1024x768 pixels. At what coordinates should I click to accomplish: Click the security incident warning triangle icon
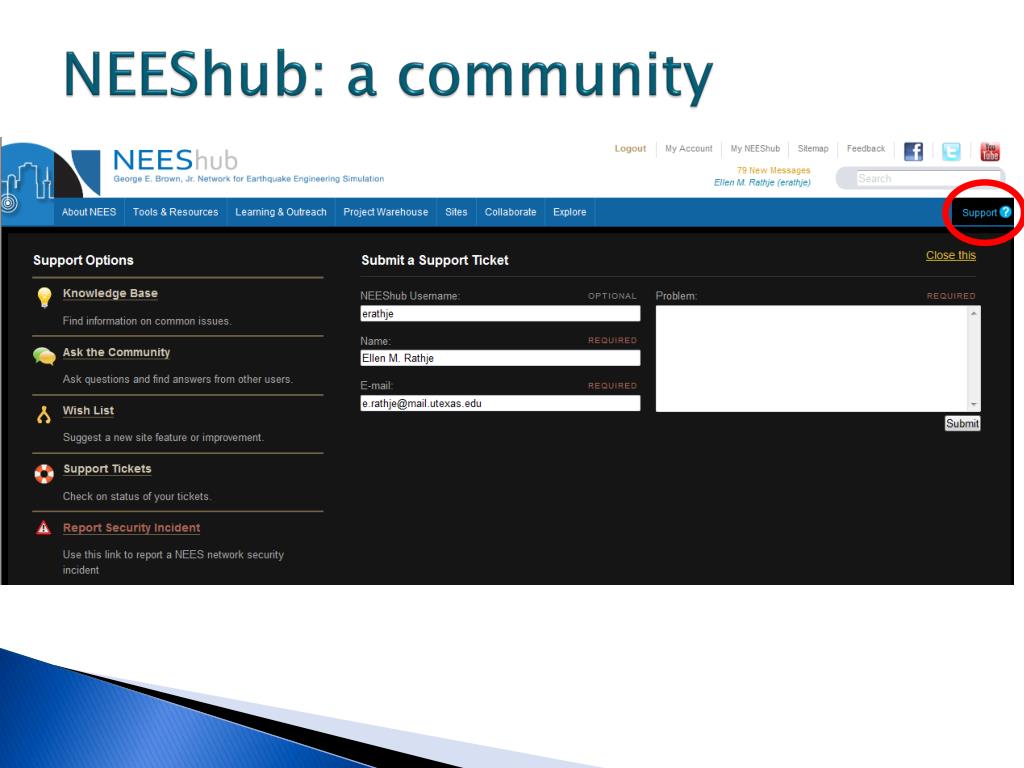(43, 528)
